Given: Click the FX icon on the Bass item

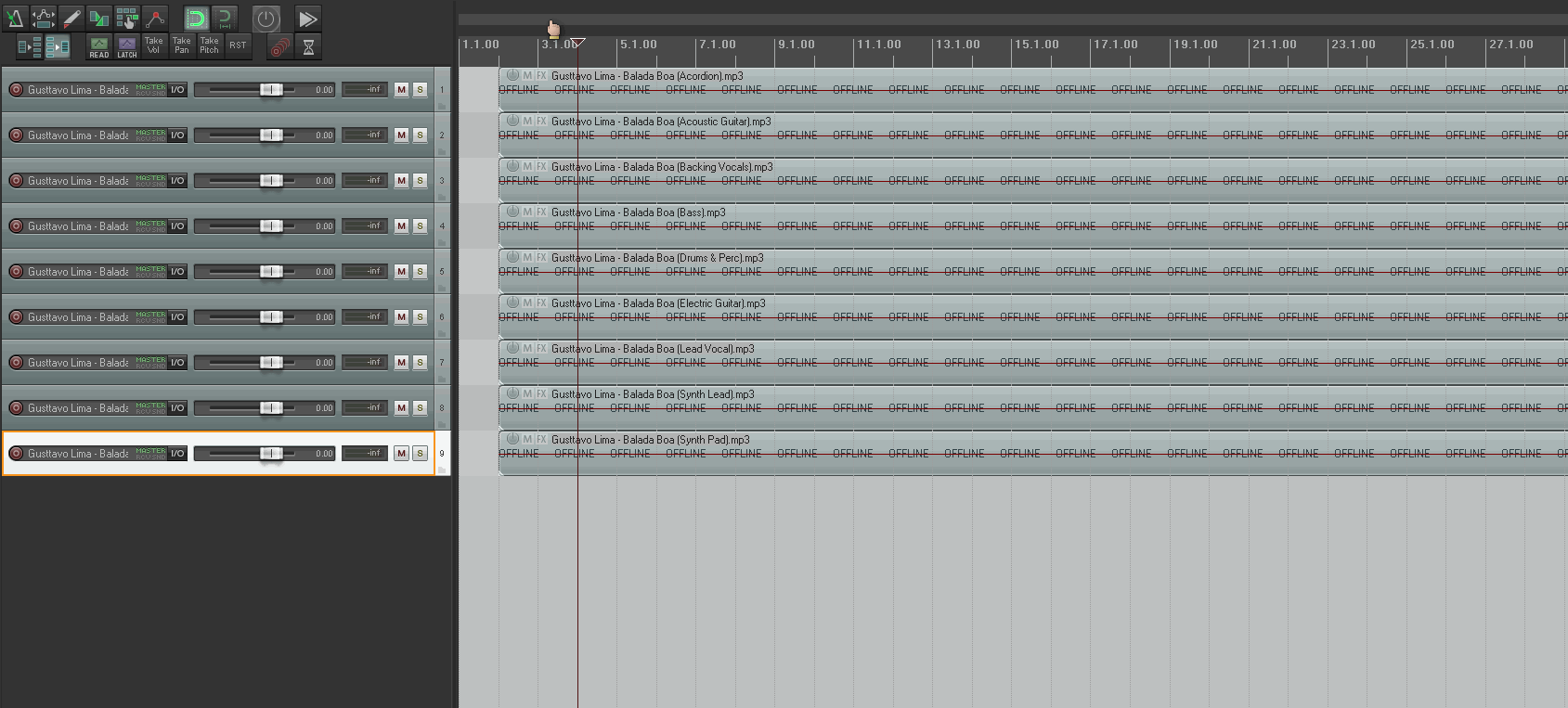Looking at the screenshot, I should pos(541,212).
